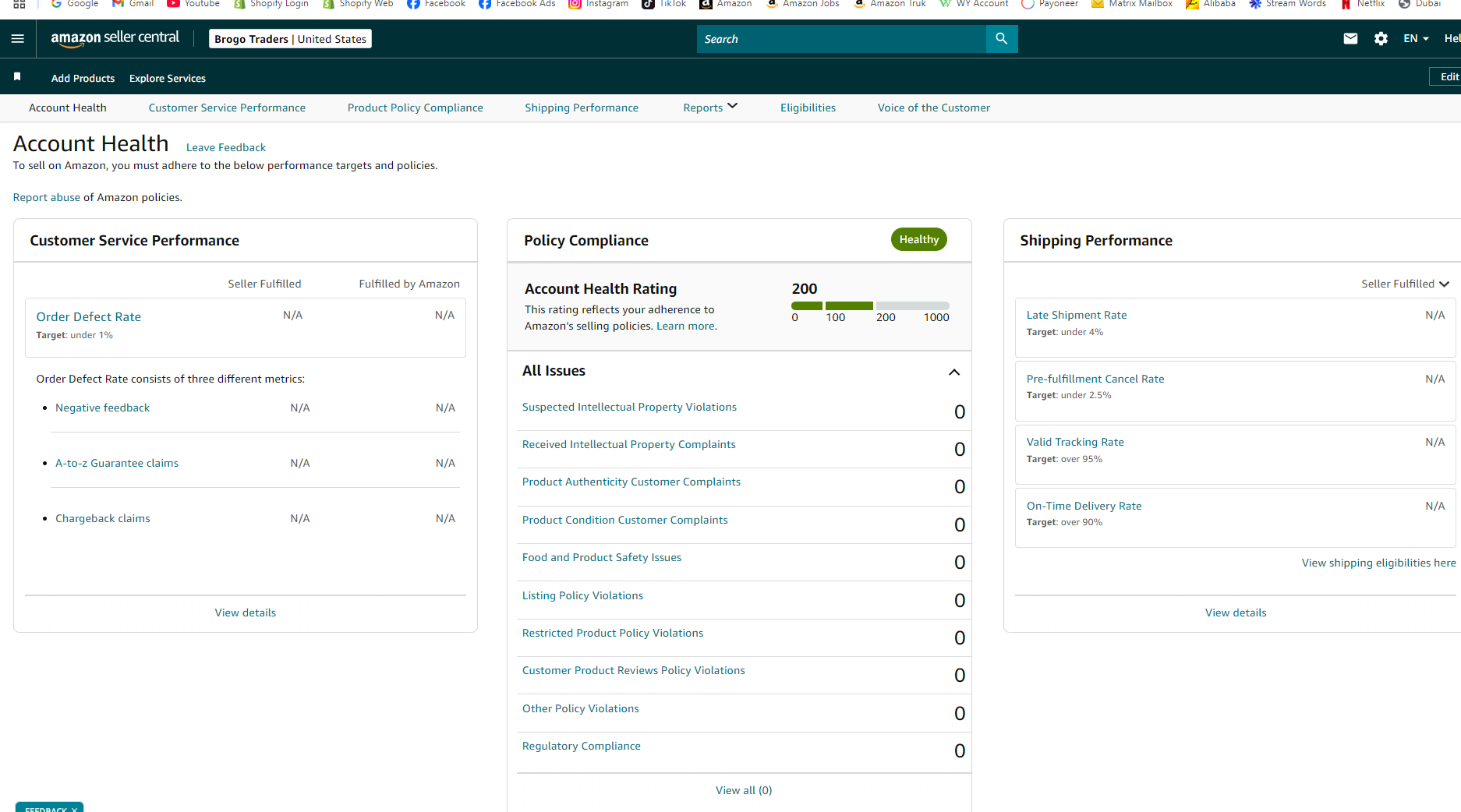This screenshot has height=812, width=1461.
Task: Open the settings gear icon
Action: click(x=1381, y=39)
